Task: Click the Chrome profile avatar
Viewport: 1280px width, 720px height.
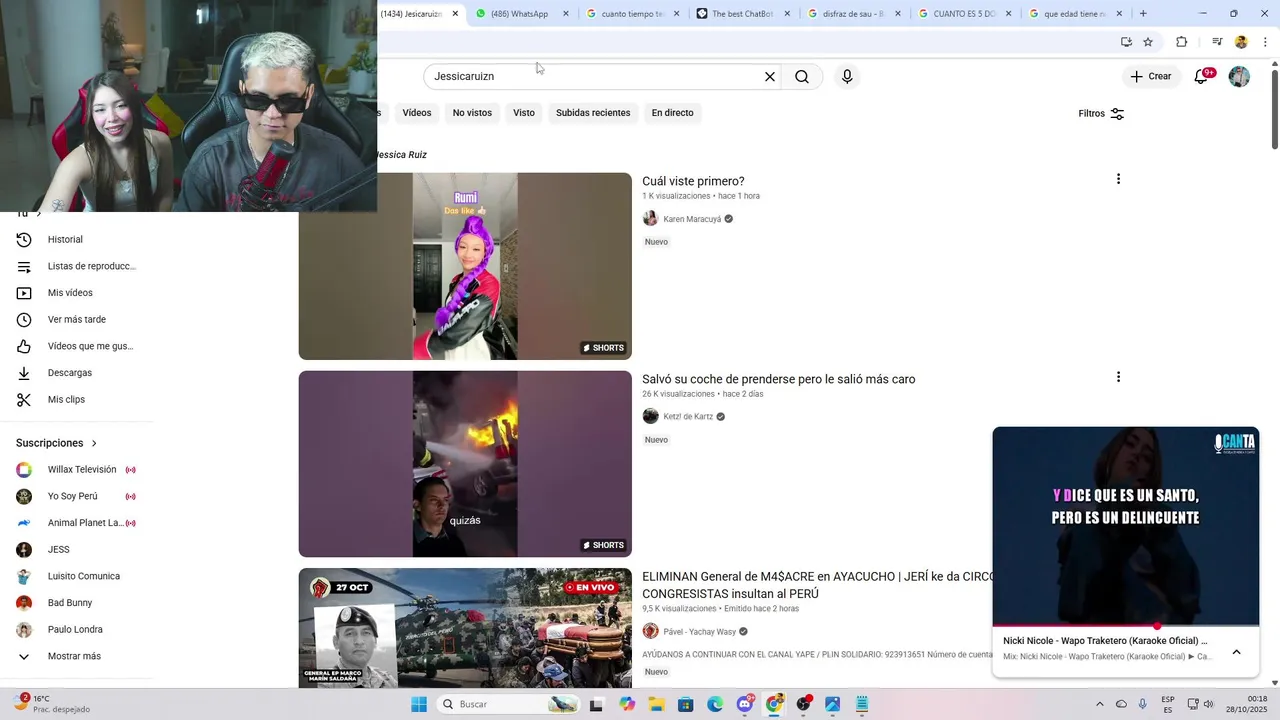Action: (x=1241, y=42)
